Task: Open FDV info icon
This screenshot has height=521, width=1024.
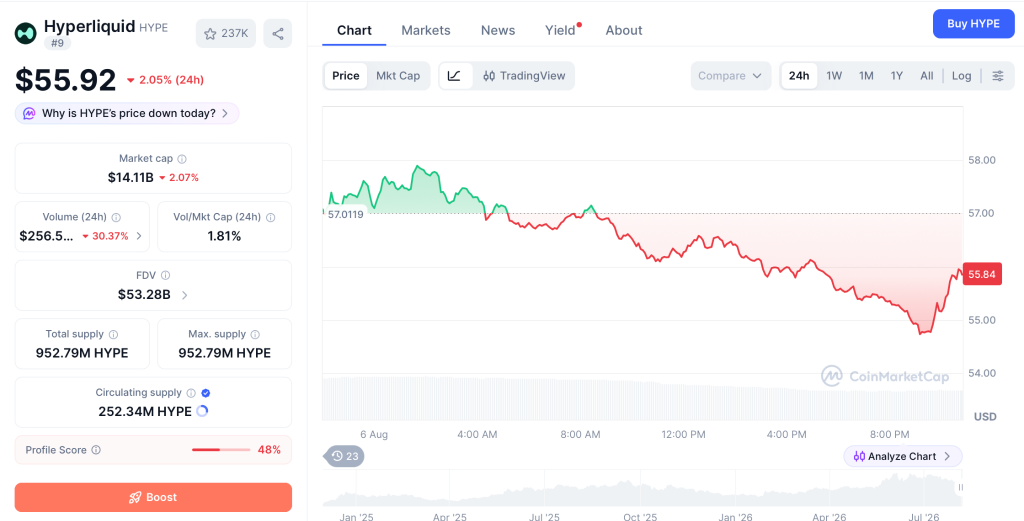Action: point(165,276)
